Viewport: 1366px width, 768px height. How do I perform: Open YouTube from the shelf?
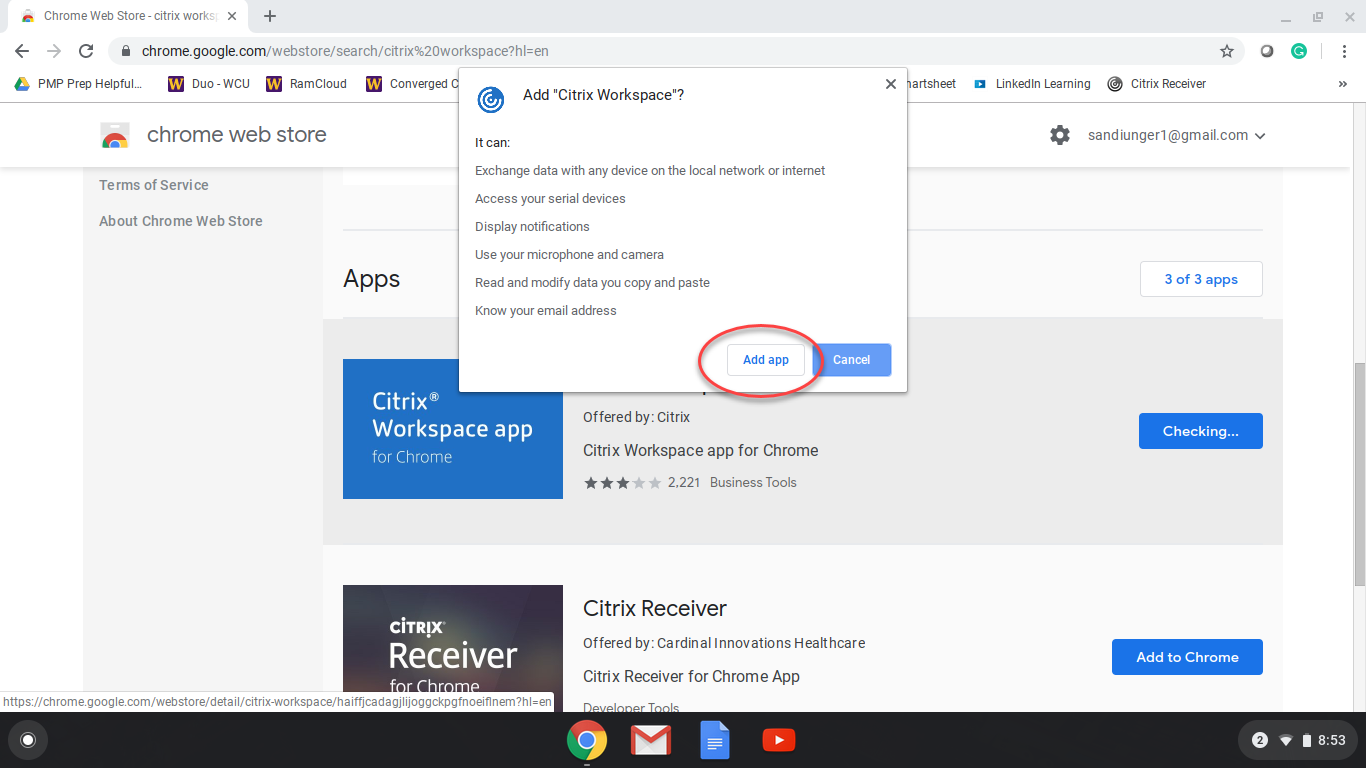point(778,740)
